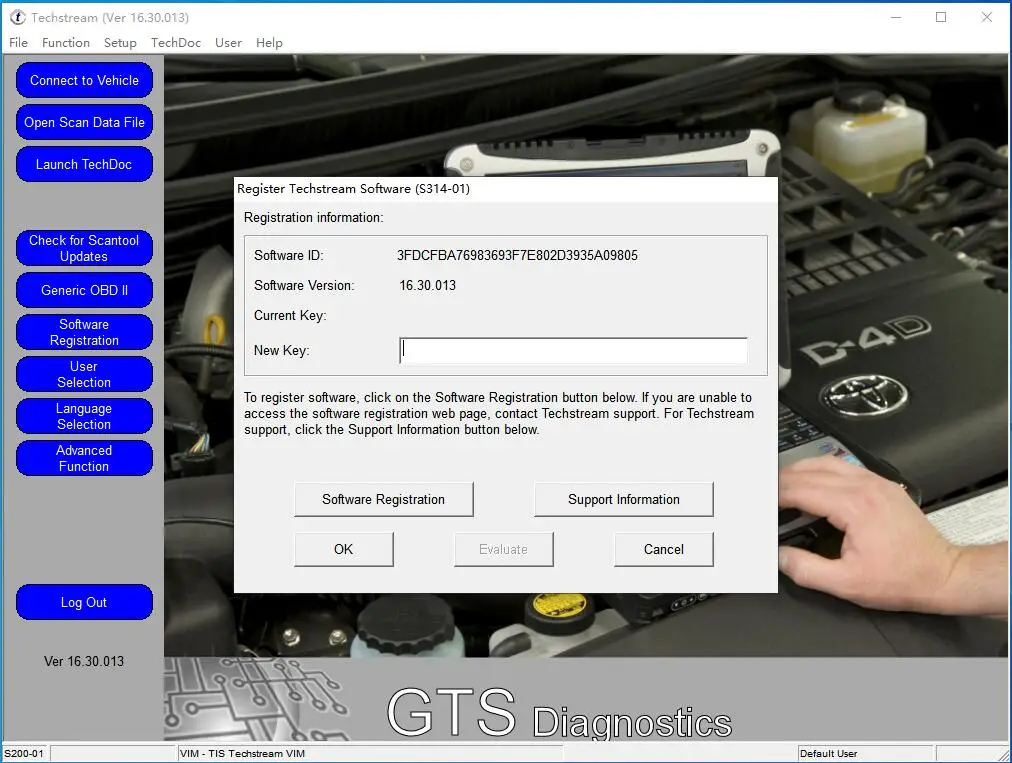Click the Log Out button
The image size is (1012, 763).
pos(85,602)
